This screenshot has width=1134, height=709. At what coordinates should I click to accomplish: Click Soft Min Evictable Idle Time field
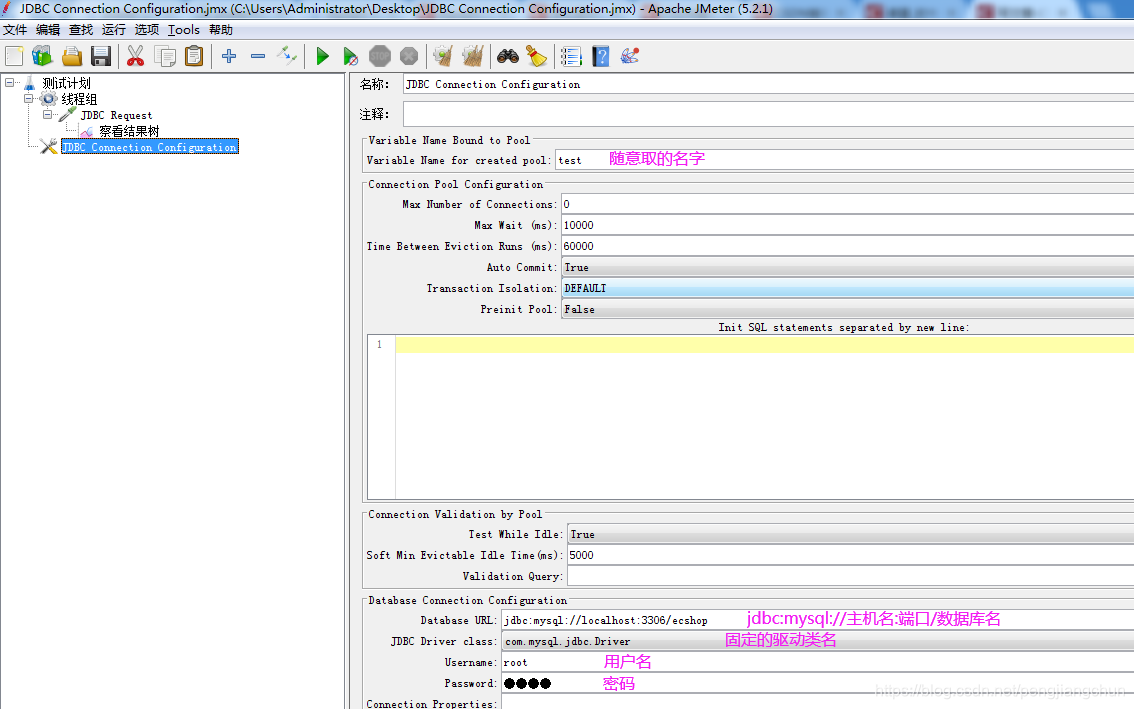850,556
